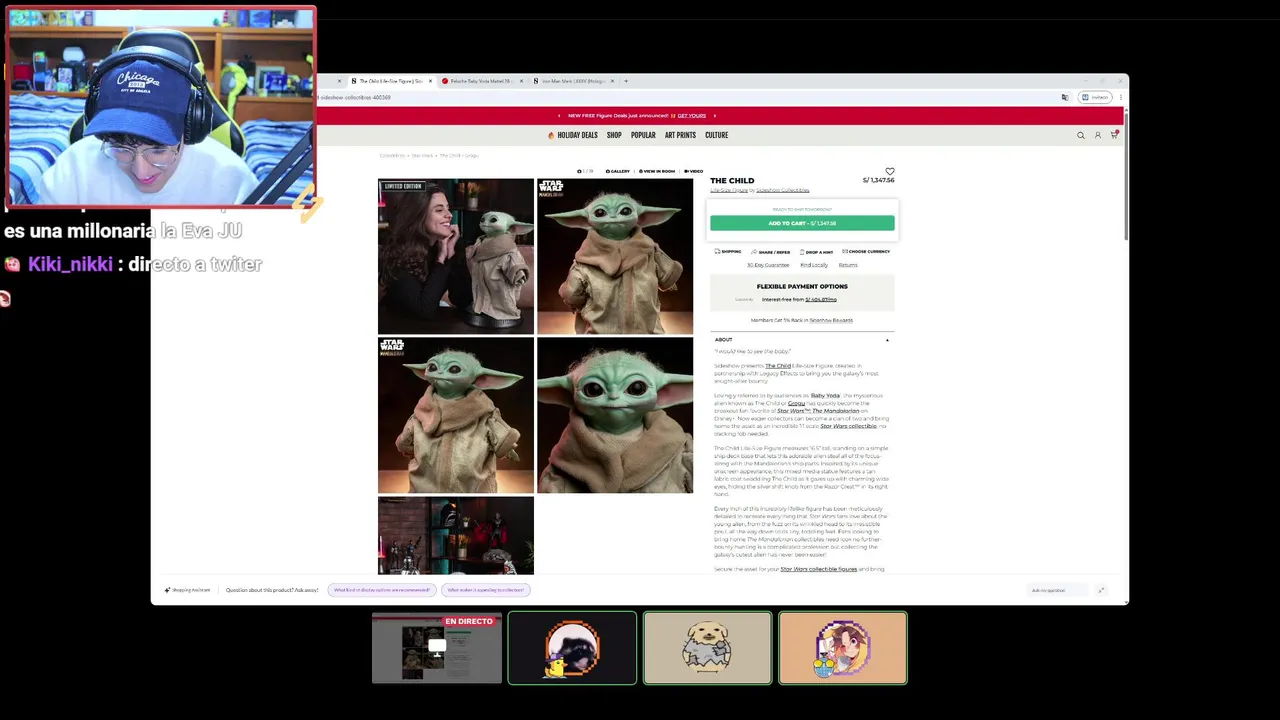Click the Star Wars breadcrumb link

(422, 156)
